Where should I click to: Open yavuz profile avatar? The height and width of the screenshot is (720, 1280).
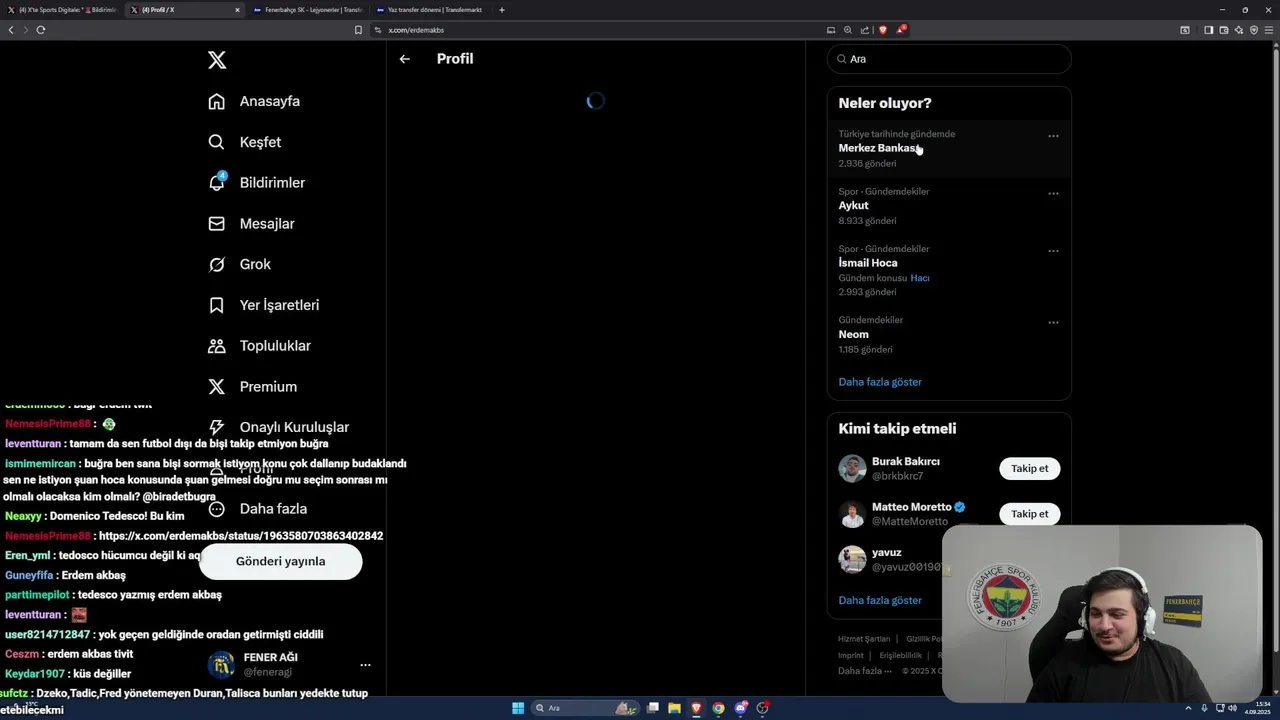pyautogui.click(x=852, y=559)
